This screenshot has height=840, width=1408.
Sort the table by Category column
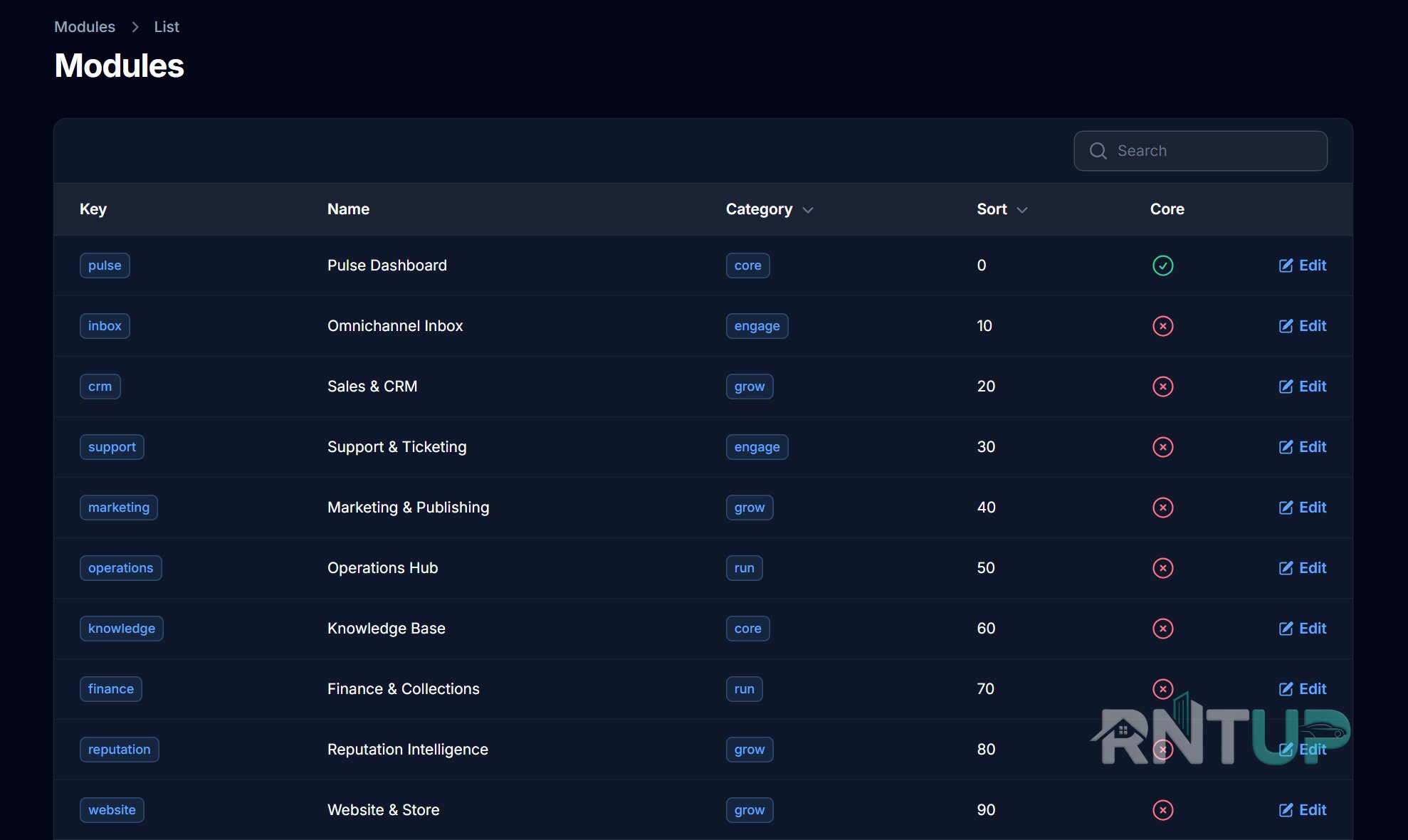[x=769, y=209]
